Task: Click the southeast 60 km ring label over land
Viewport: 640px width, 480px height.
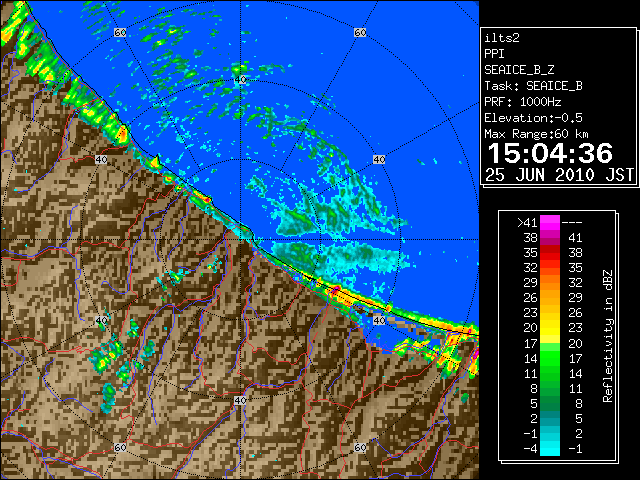Action: click(x=360, y=447)
